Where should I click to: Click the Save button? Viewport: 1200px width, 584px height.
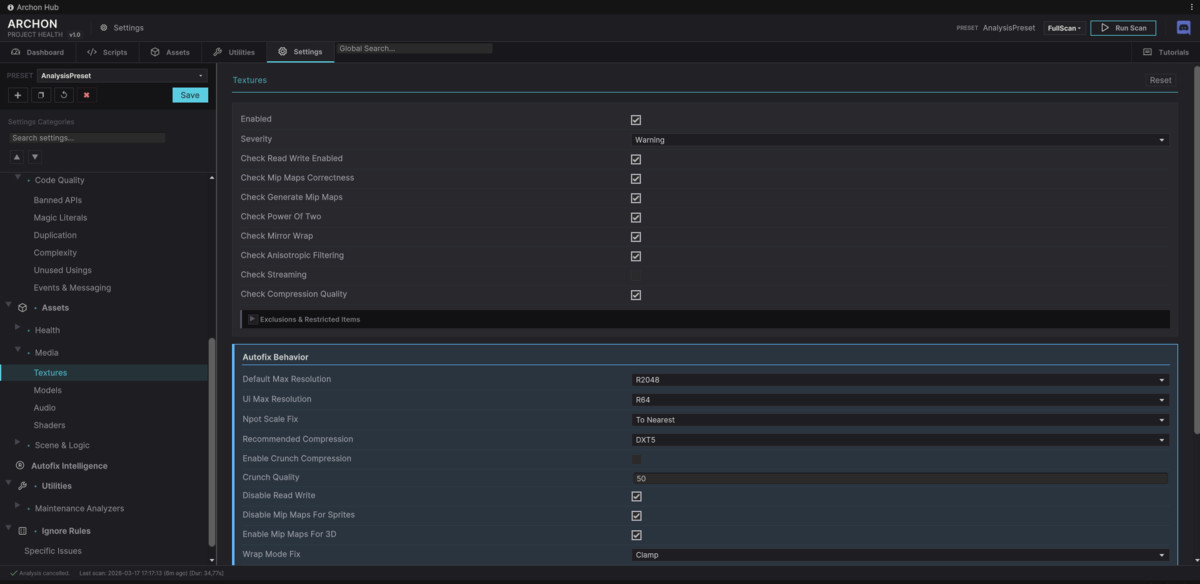click(x=190, y=95)
